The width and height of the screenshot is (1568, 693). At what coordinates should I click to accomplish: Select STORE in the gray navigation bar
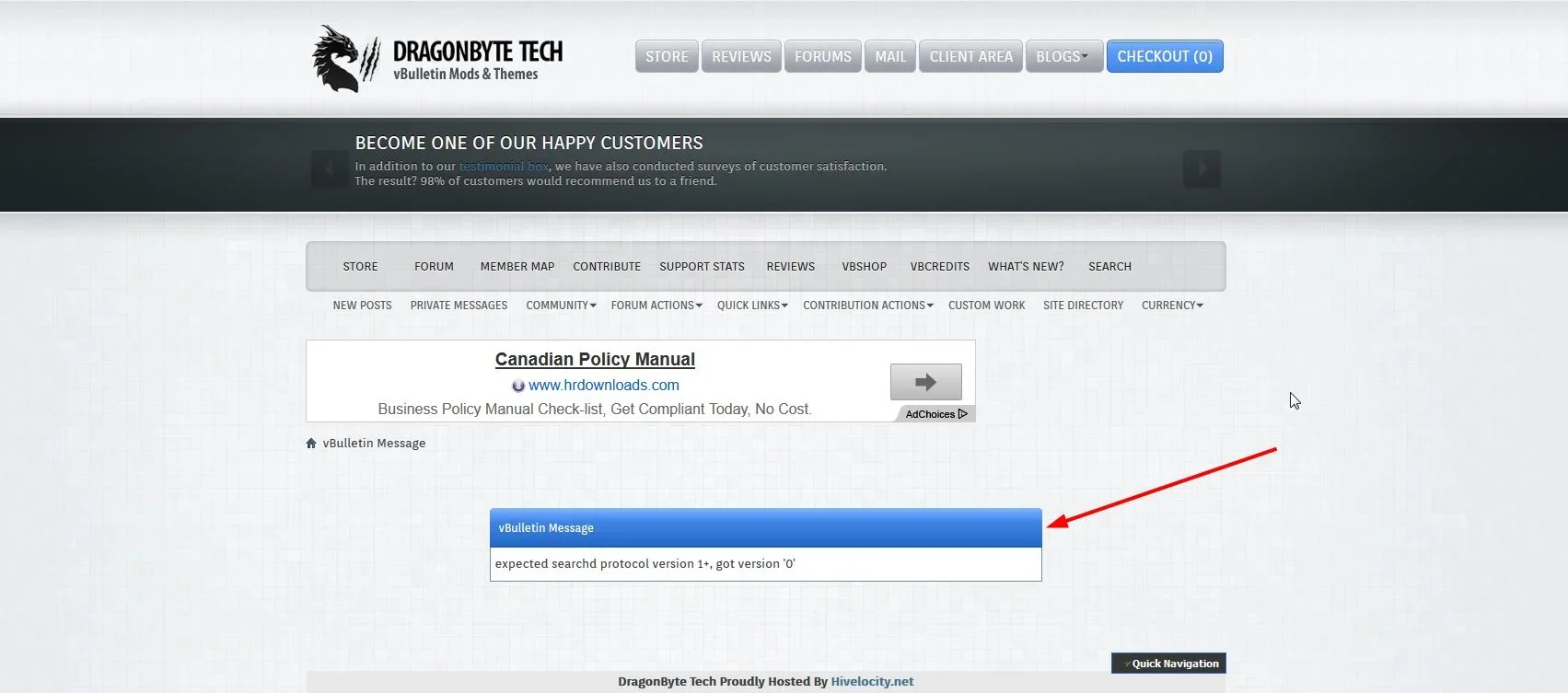[360, 267]
